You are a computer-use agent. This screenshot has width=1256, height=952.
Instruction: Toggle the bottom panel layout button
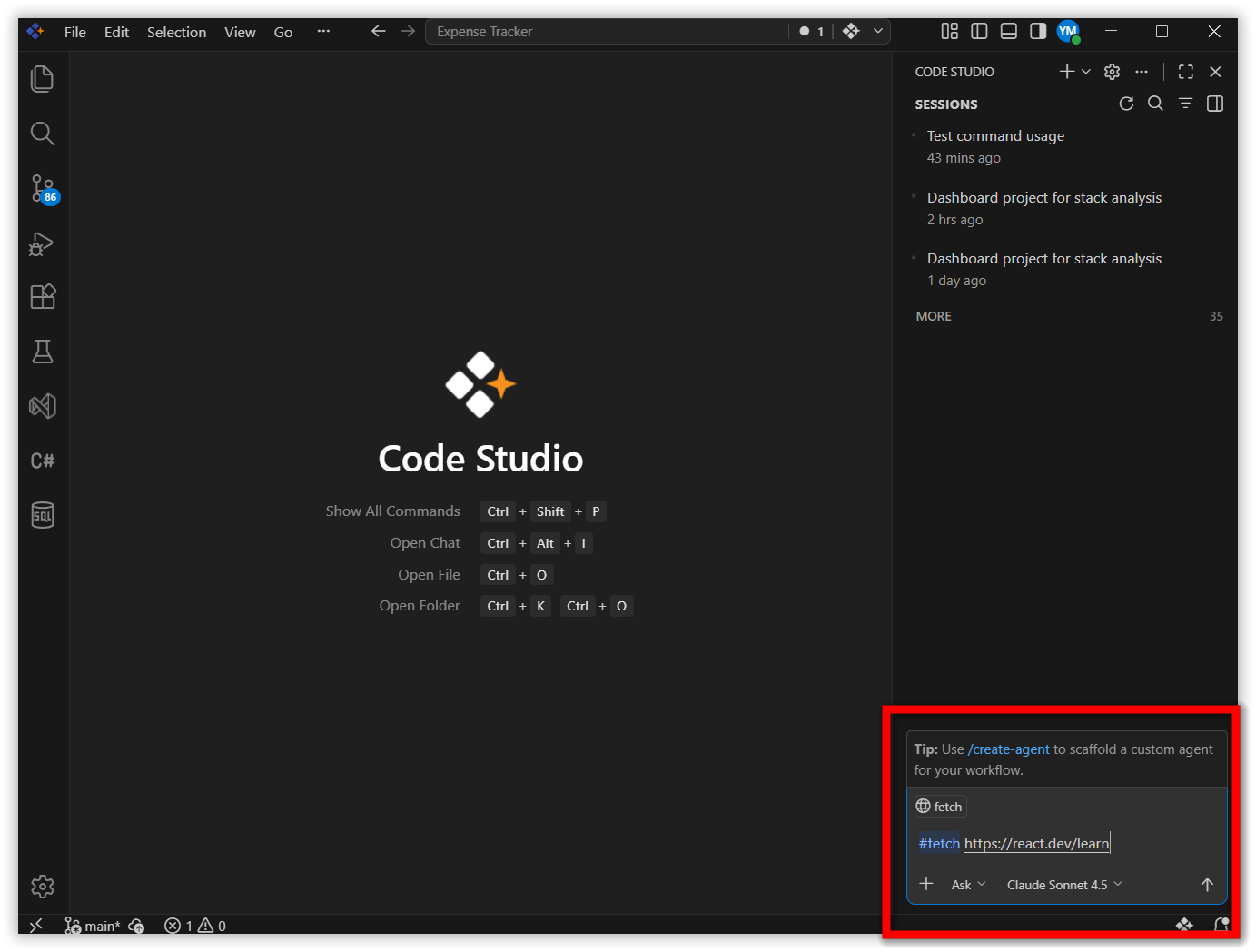click(x=1008, y=31)
